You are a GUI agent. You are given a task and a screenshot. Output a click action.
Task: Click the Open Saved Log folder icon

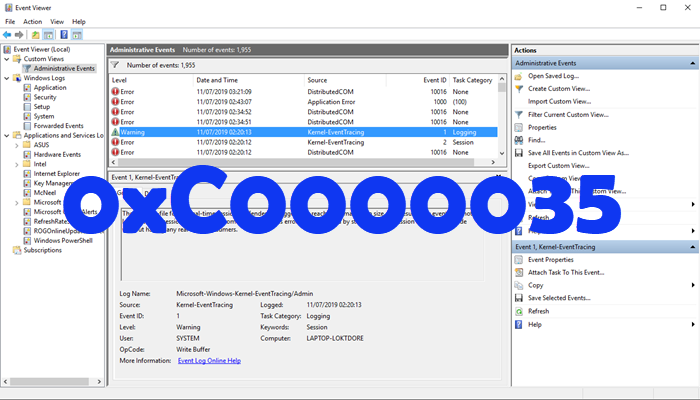click(519, 76)
